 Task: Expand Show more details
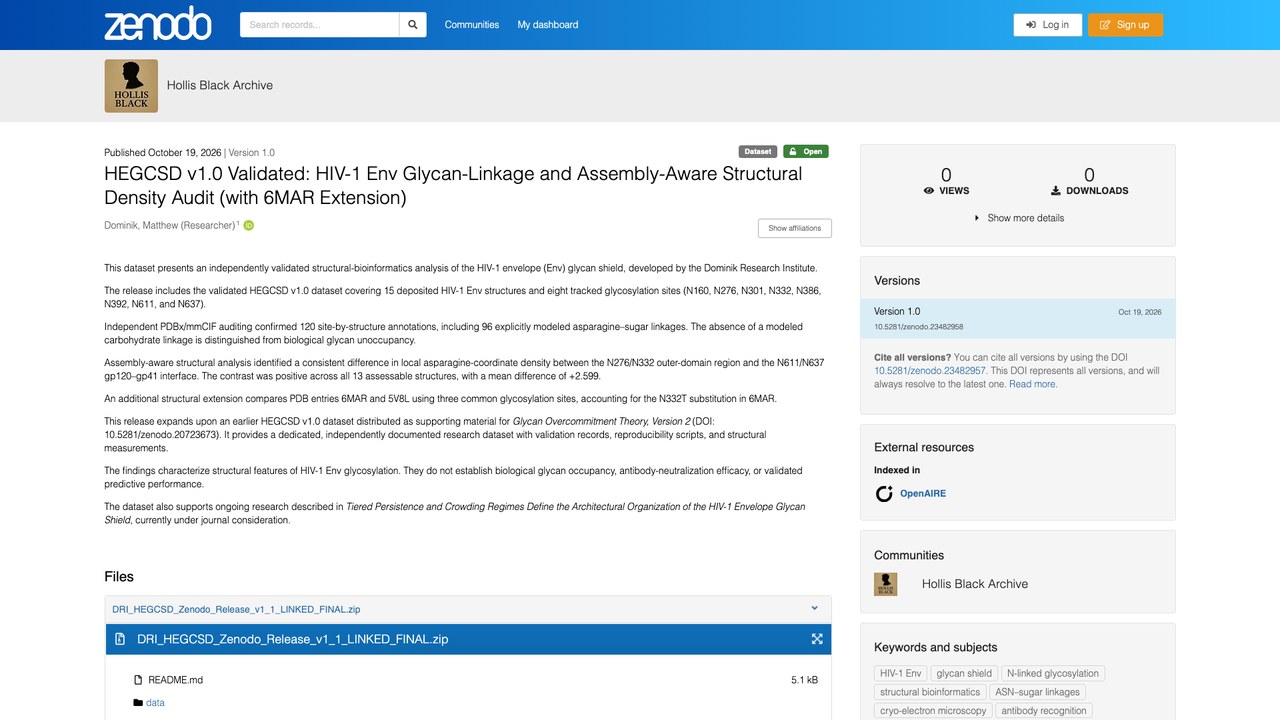pos(1018,218)
